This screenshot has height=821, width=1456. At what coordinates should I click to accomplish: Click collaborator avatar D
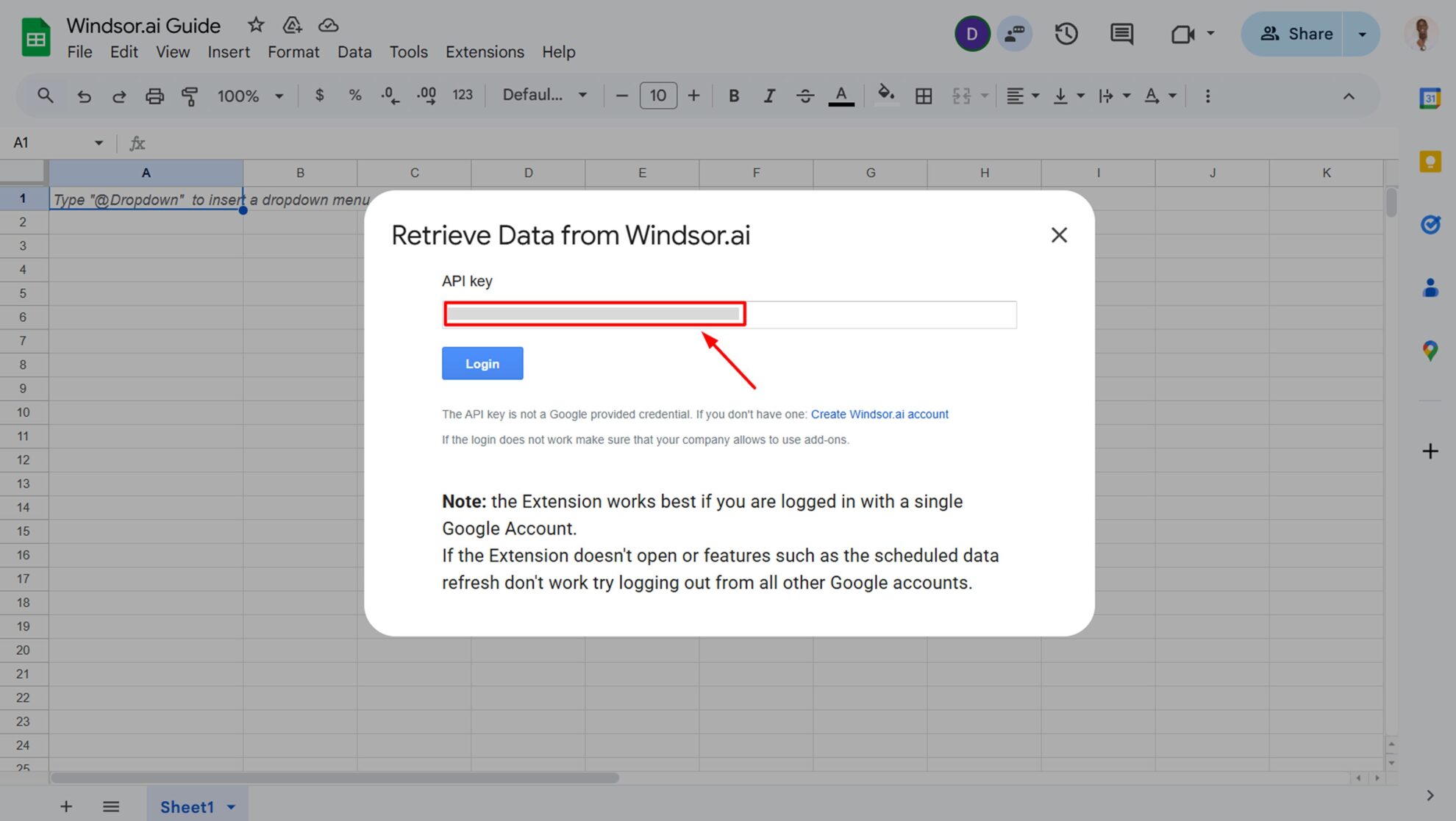971,34
